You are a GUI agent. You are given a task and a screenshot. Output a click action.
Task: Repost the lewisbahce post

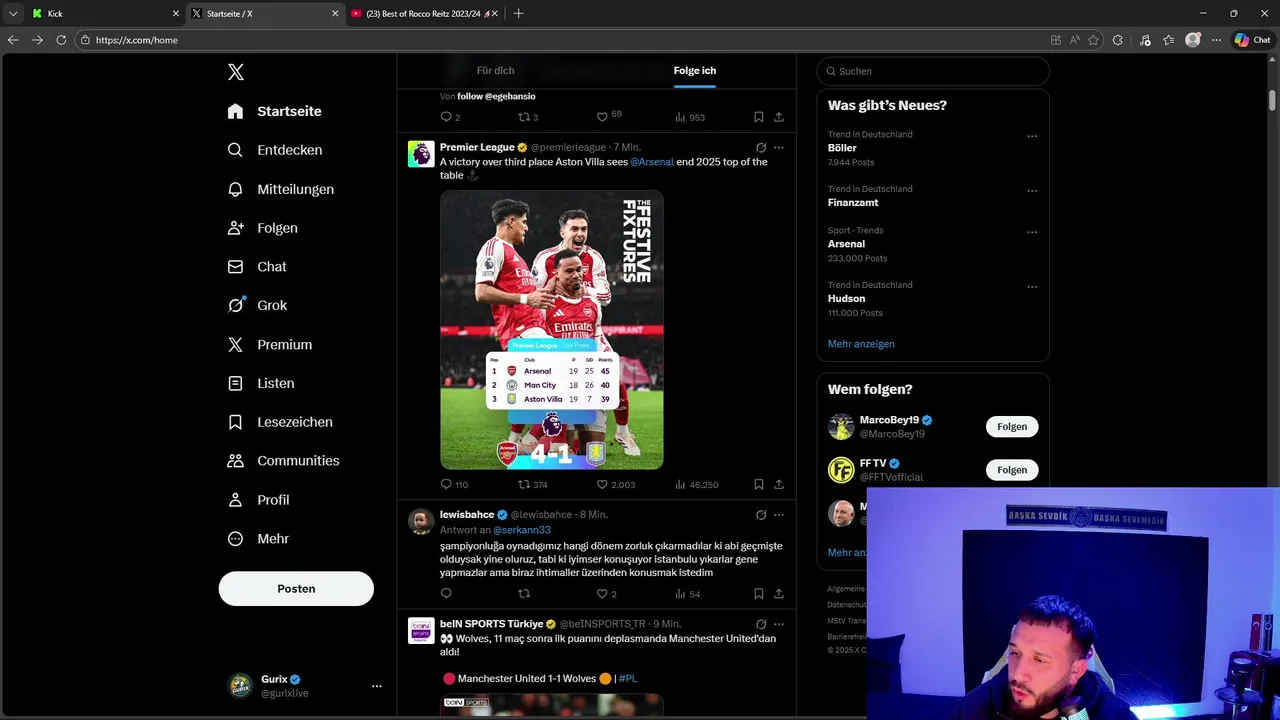[x=524, y=594]
